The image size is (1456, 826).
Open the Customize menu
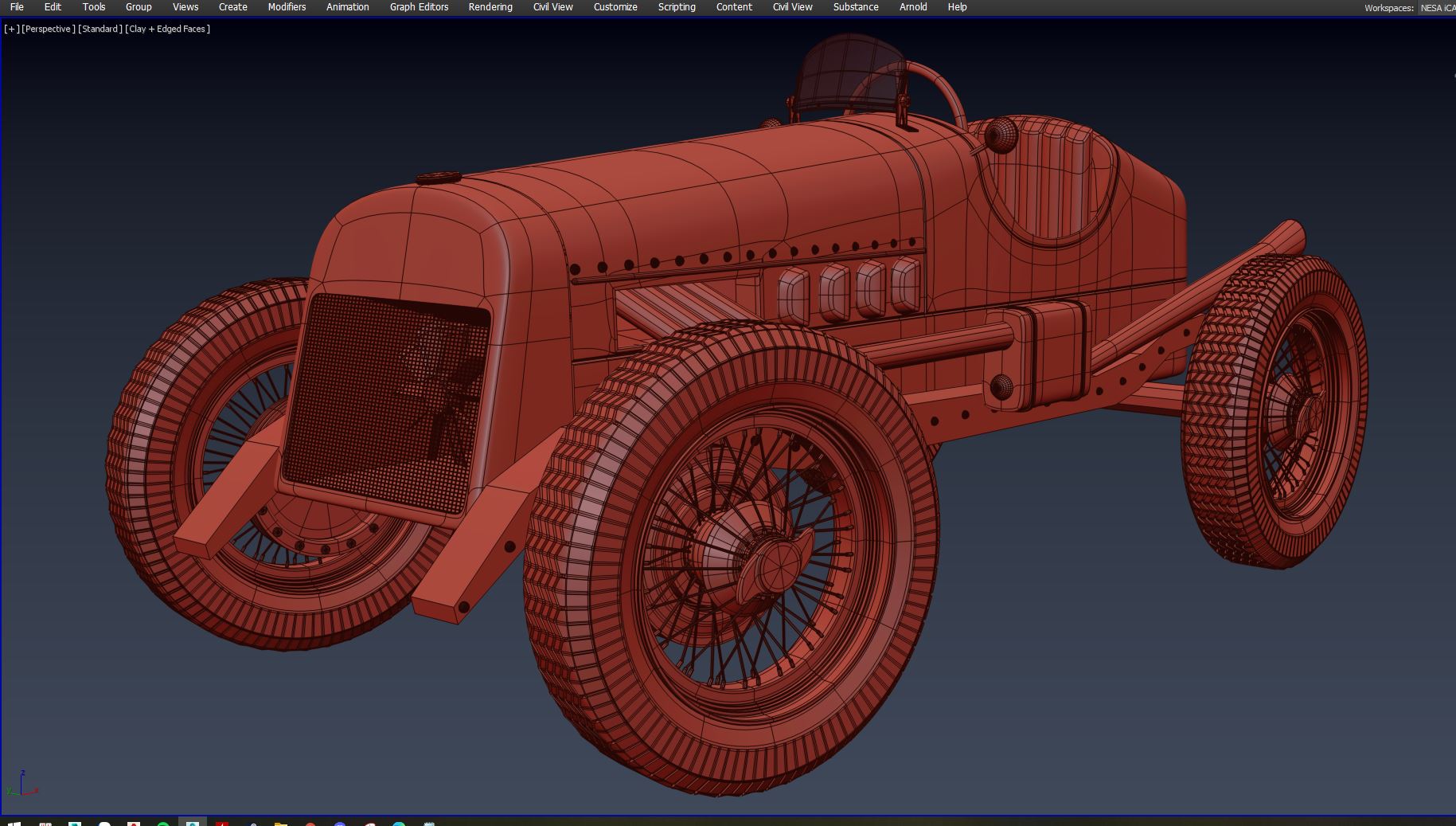coord(615,7)
